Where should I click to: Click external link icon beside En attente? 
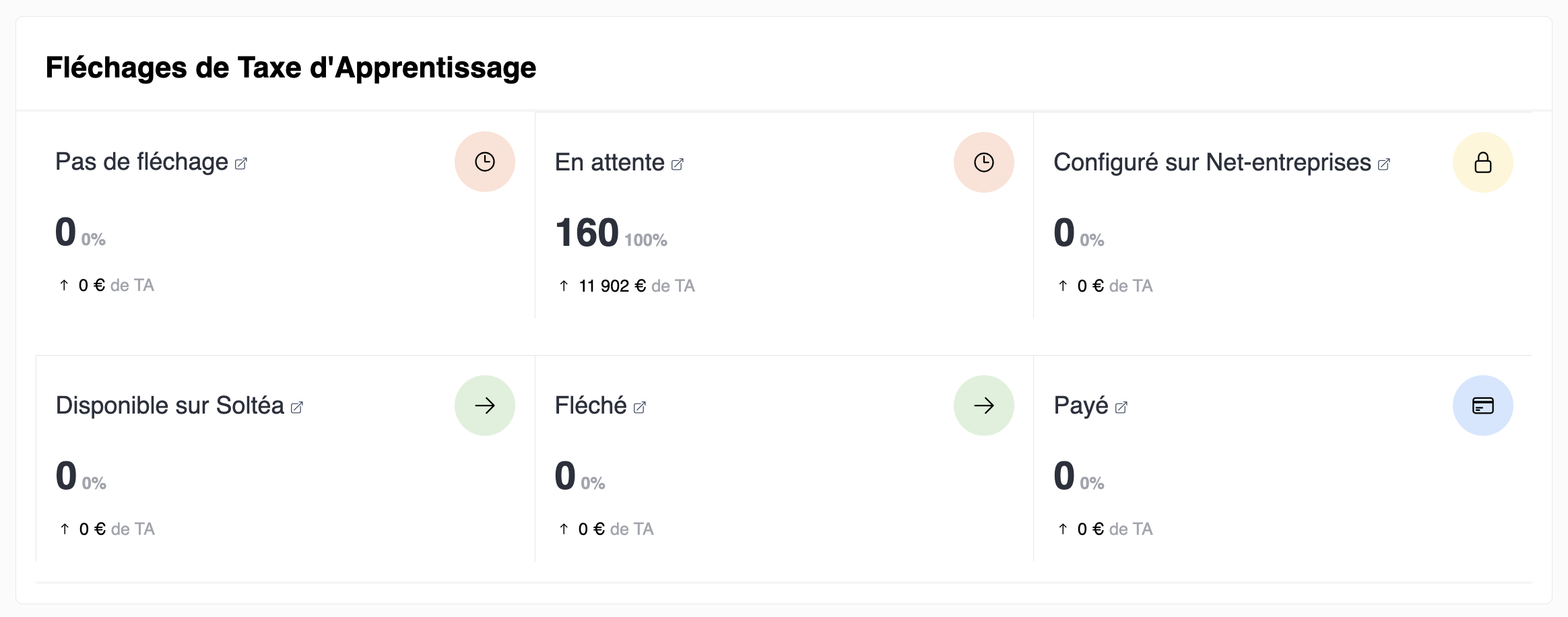click(678, 164)
